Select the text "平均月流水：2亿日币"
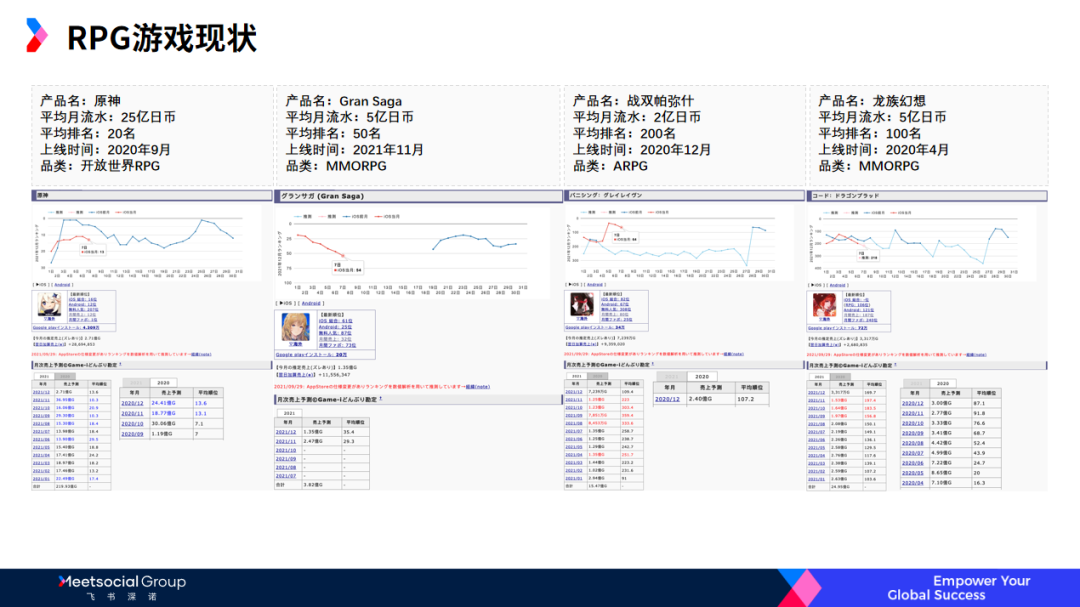The height and width of the screenshot is (607, 1080). (x=637, y=117)
